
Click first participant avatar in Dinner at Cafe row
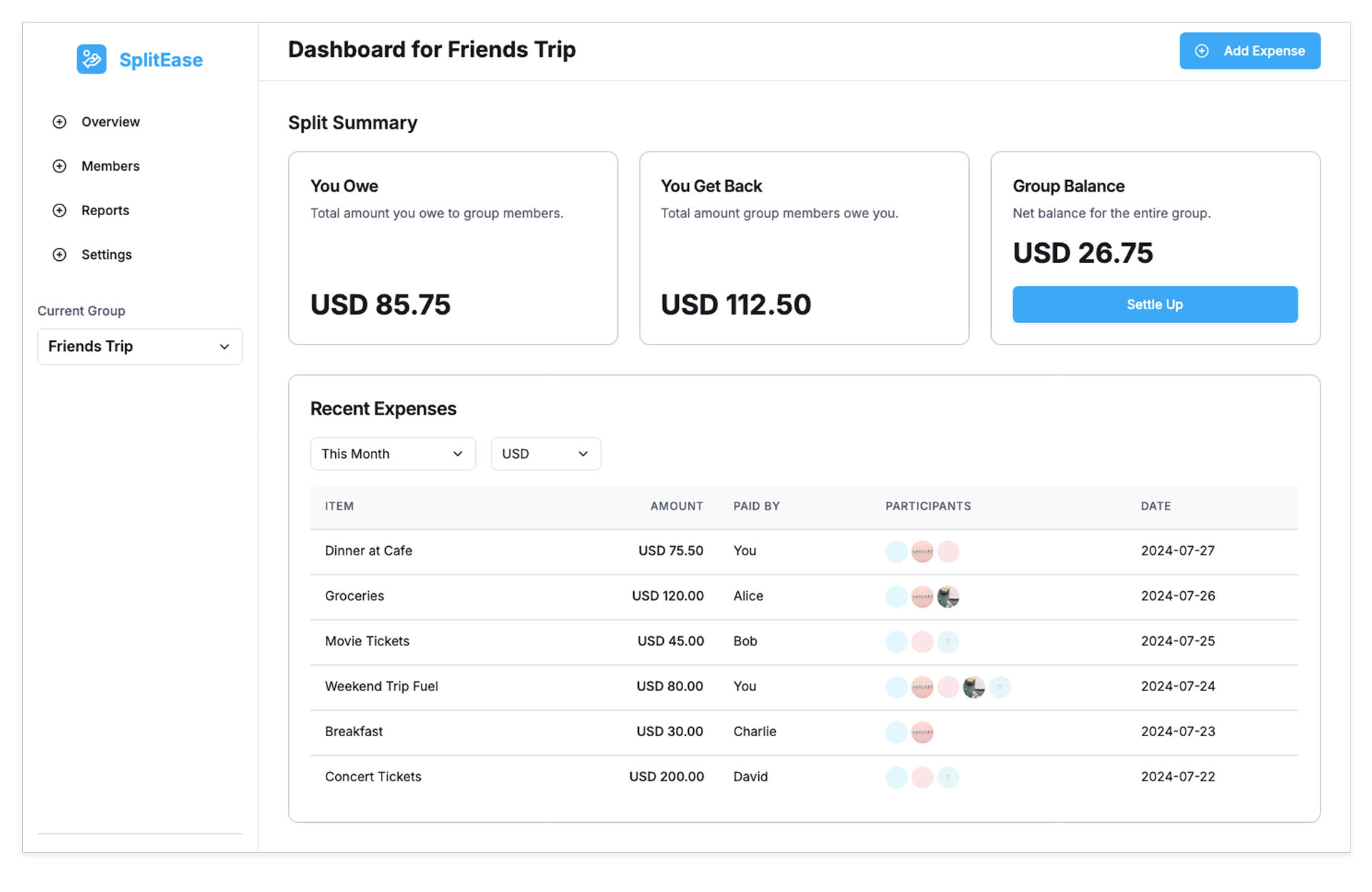(x=896, y=551)
